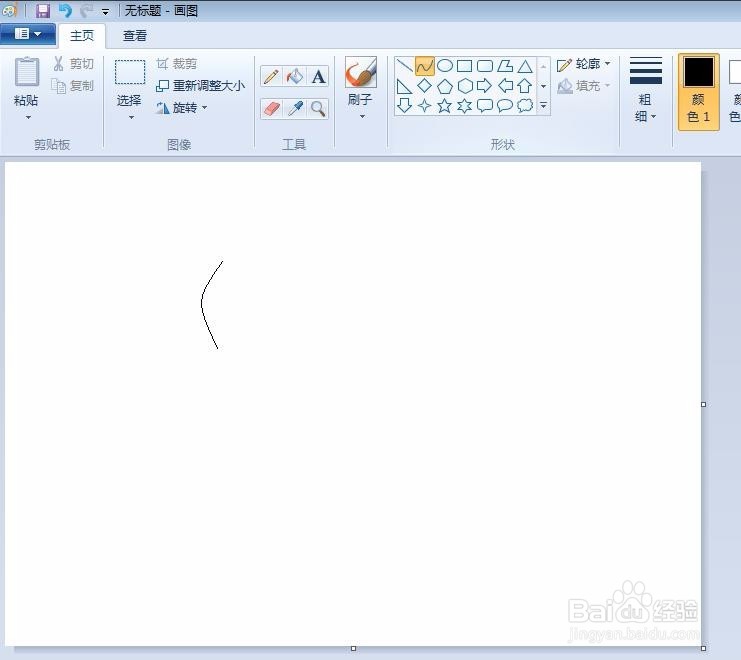The width and height of the screenshot is (741, 660).
Task: Click the Brushes (刷子) icon
Action: (x=361, y=72)
